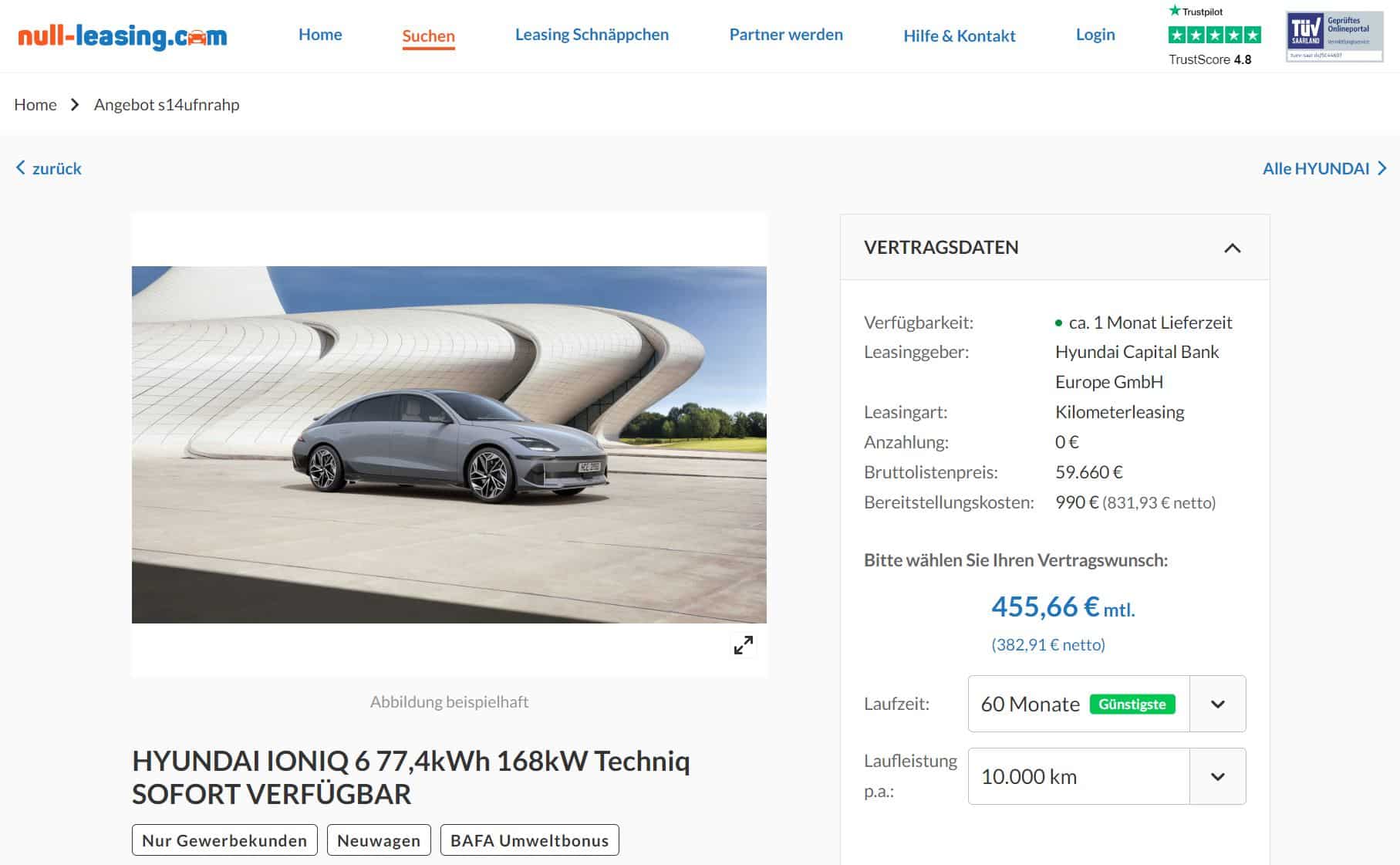Click the Home breadcrumb link

(x=35, y=104)
